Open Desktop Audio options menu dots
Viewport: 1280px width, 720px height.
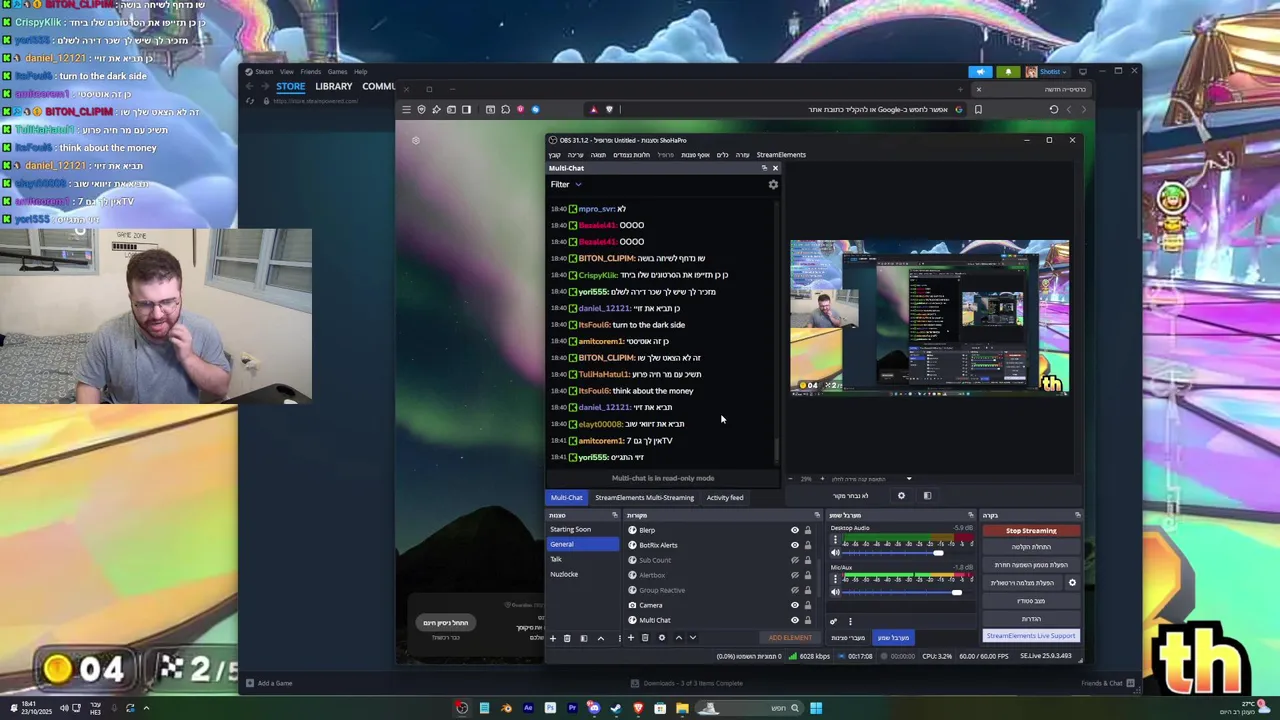click(836, 540)
